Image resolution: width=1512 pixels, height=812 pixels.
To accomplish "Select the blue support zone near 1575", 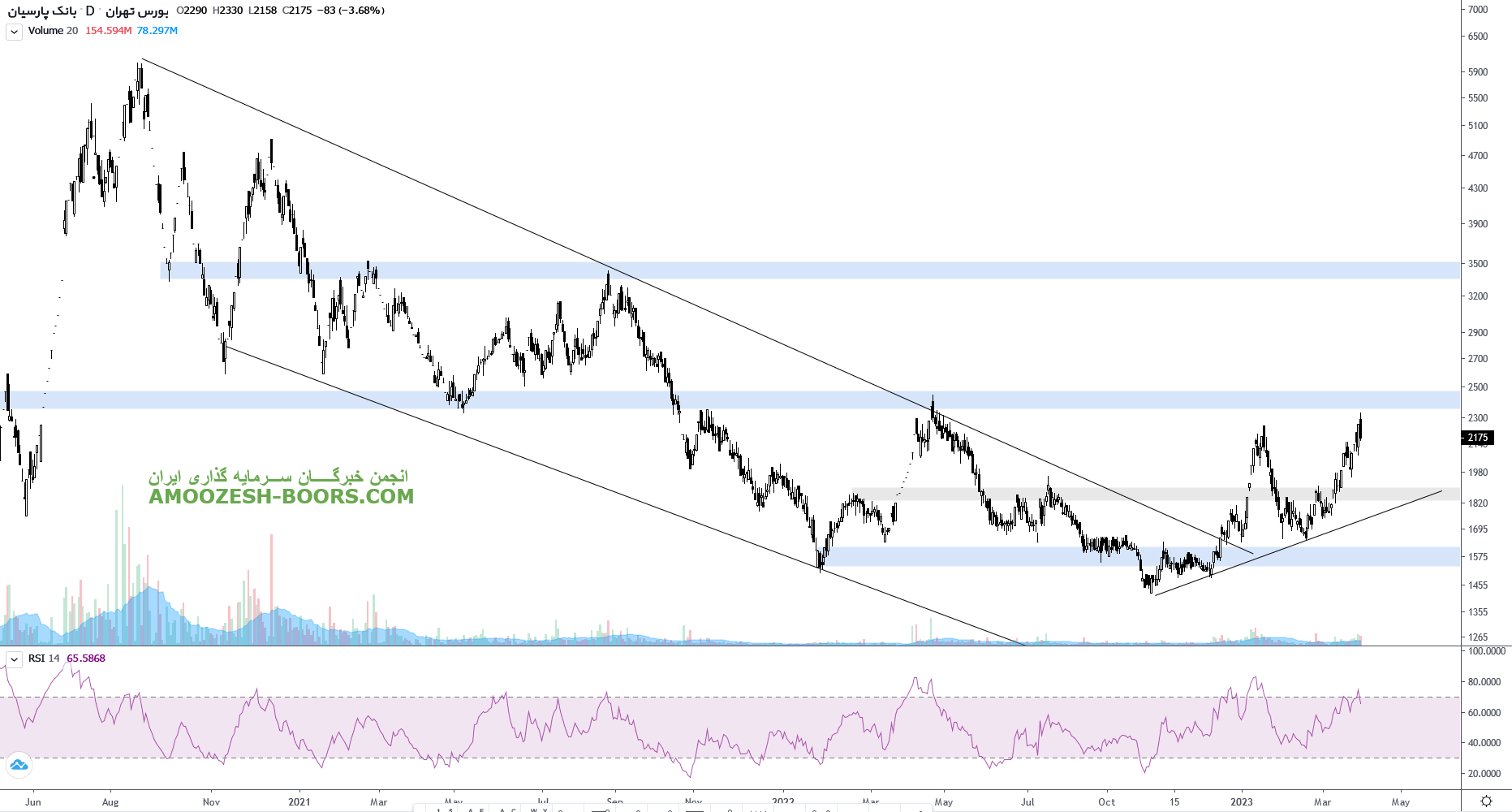I will 1014,556.
